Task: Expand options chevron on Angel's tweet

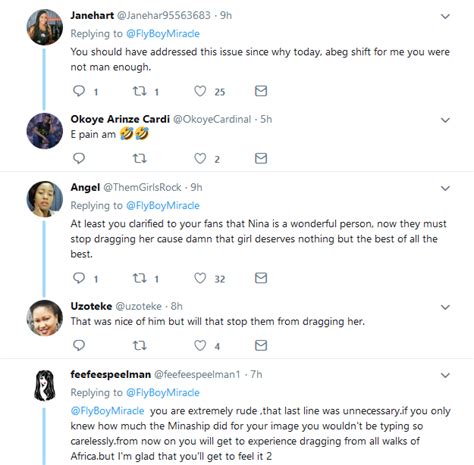Action: pos(445,188)
